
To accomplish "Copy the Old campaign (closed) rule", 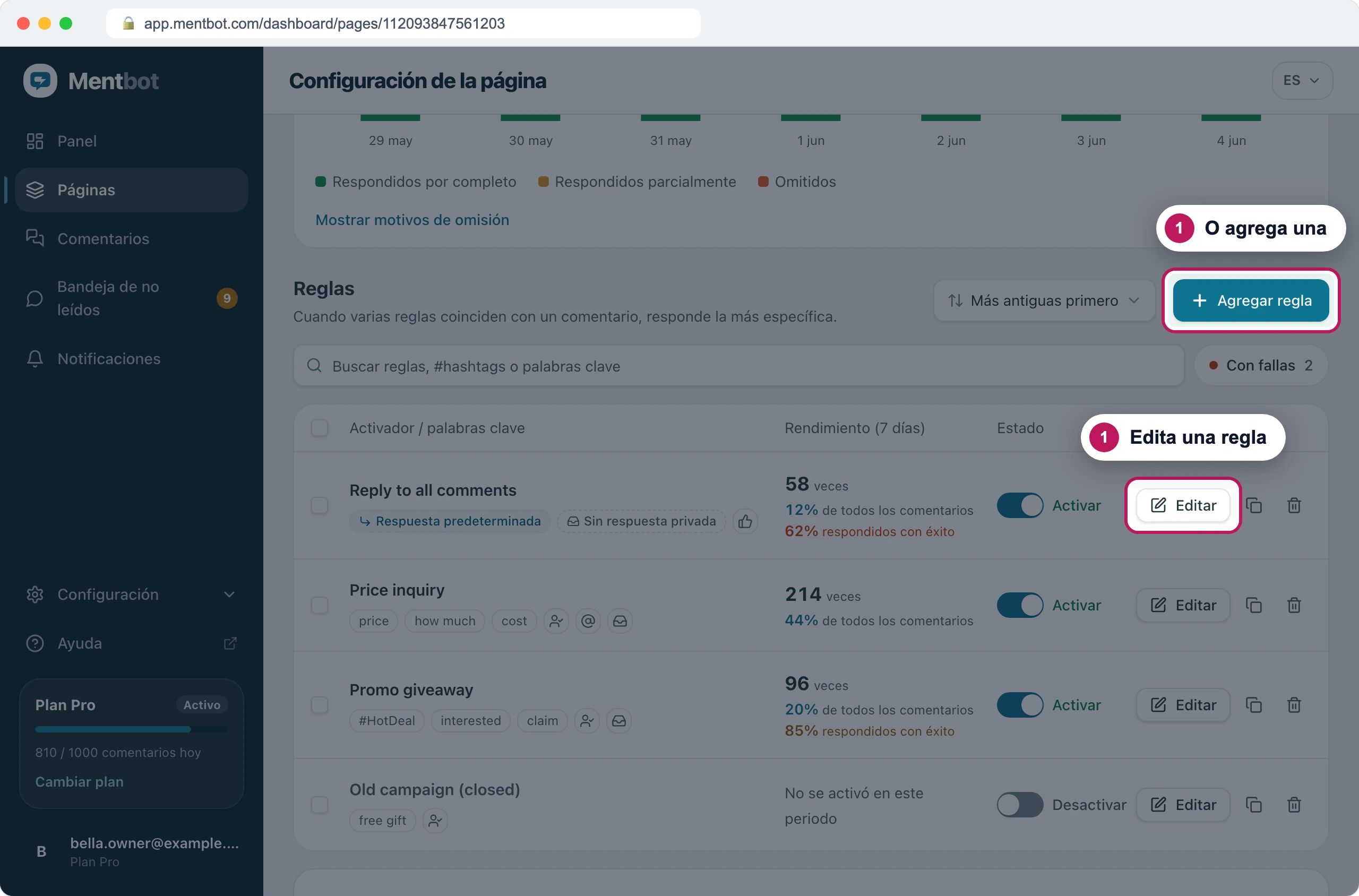I will tap(1254, 805).
